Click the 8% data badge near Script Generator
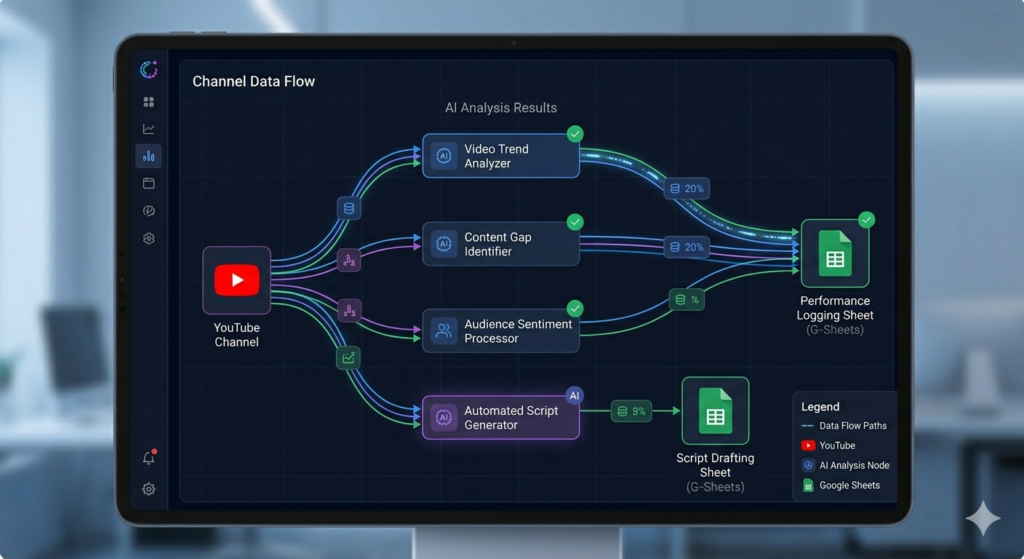 [631, 411]
